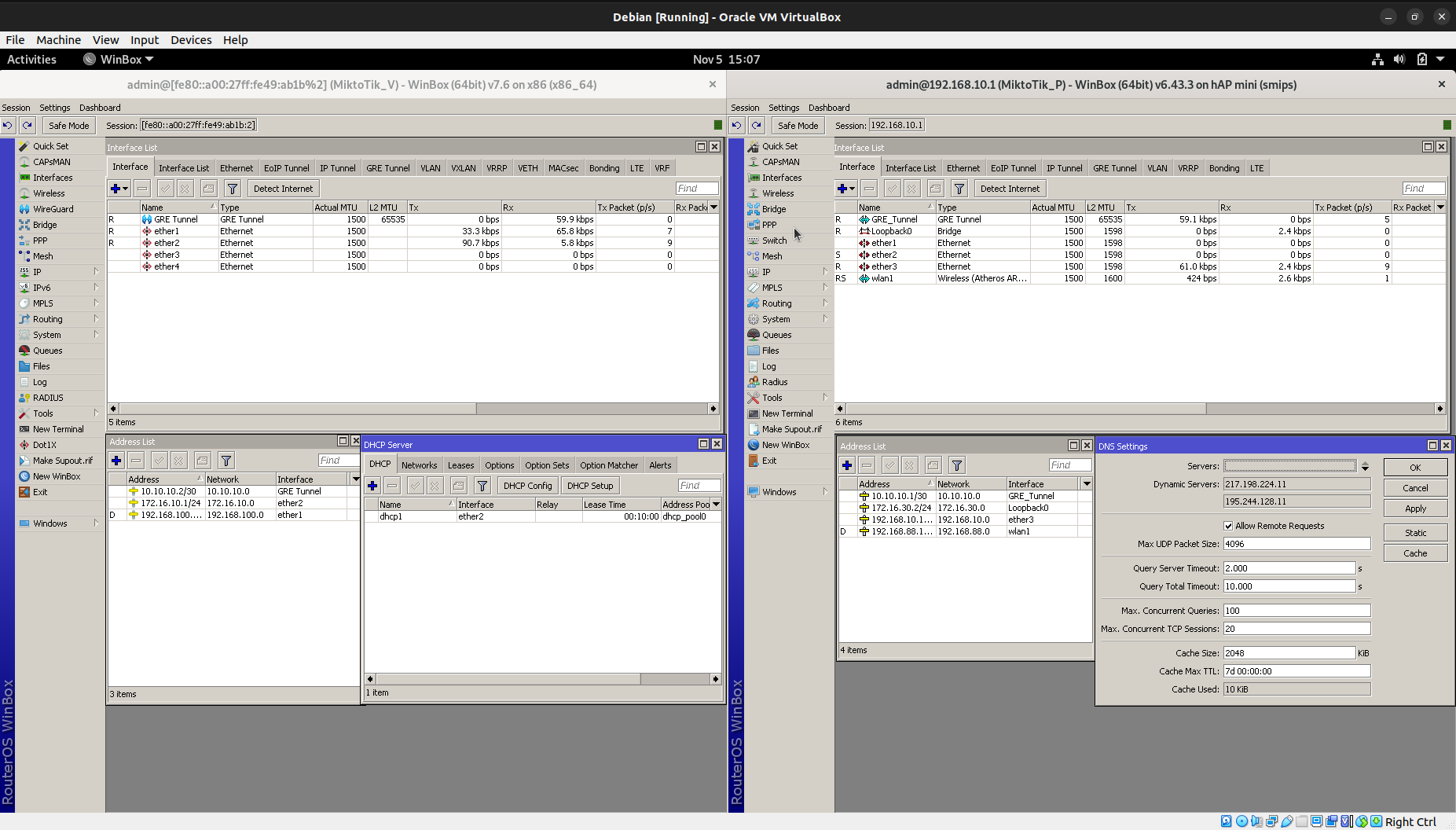Open the column dropdown in DHCP Server table
1456x830 pixels.
coord(717,505)
